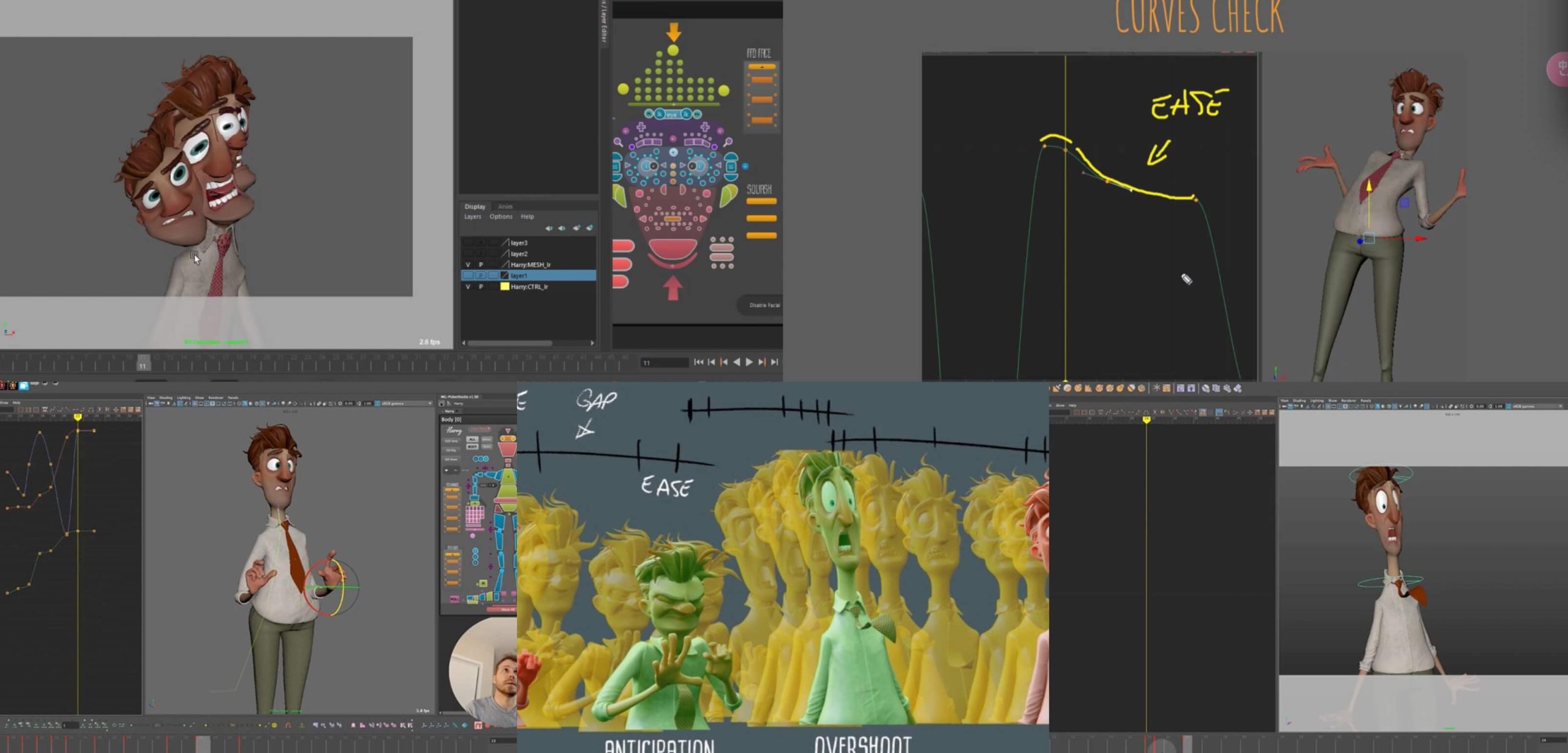The image size is (1568, 753).
Task: Toggle playback P box of layer1
Action: tap(481, 276)
